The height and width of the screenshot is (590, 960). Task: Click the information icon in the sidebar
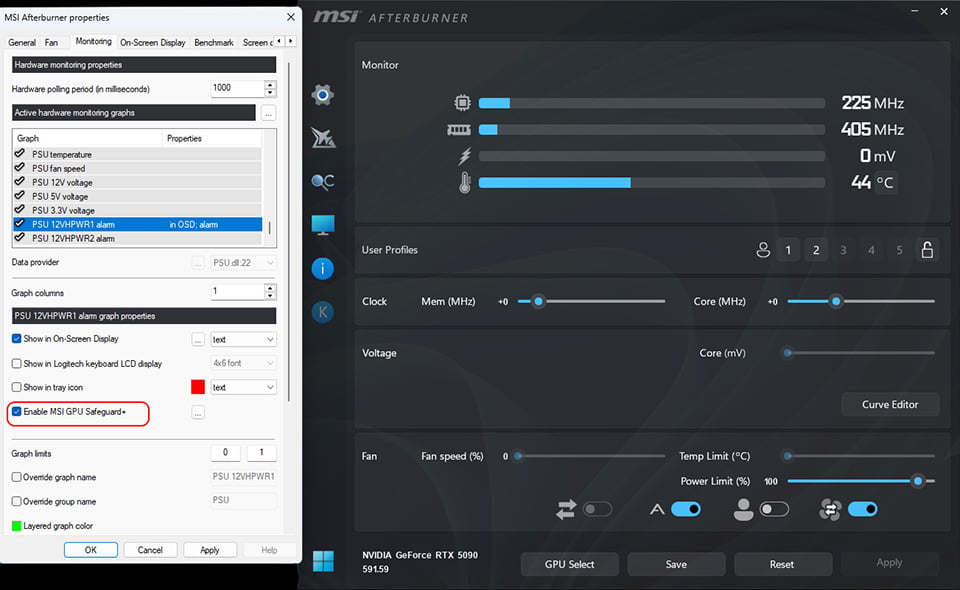[x=322, y=268]
